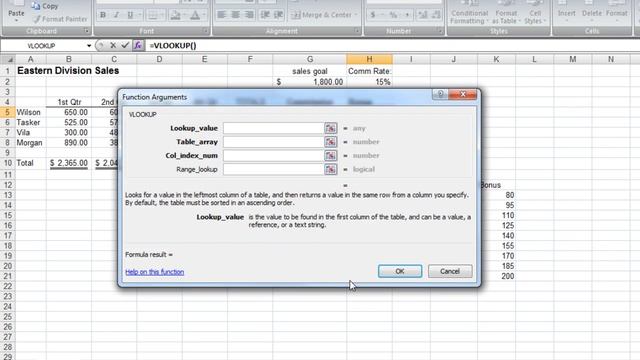Click the Merge & Center button
640x360 pixels.
[x=324, y=15]
